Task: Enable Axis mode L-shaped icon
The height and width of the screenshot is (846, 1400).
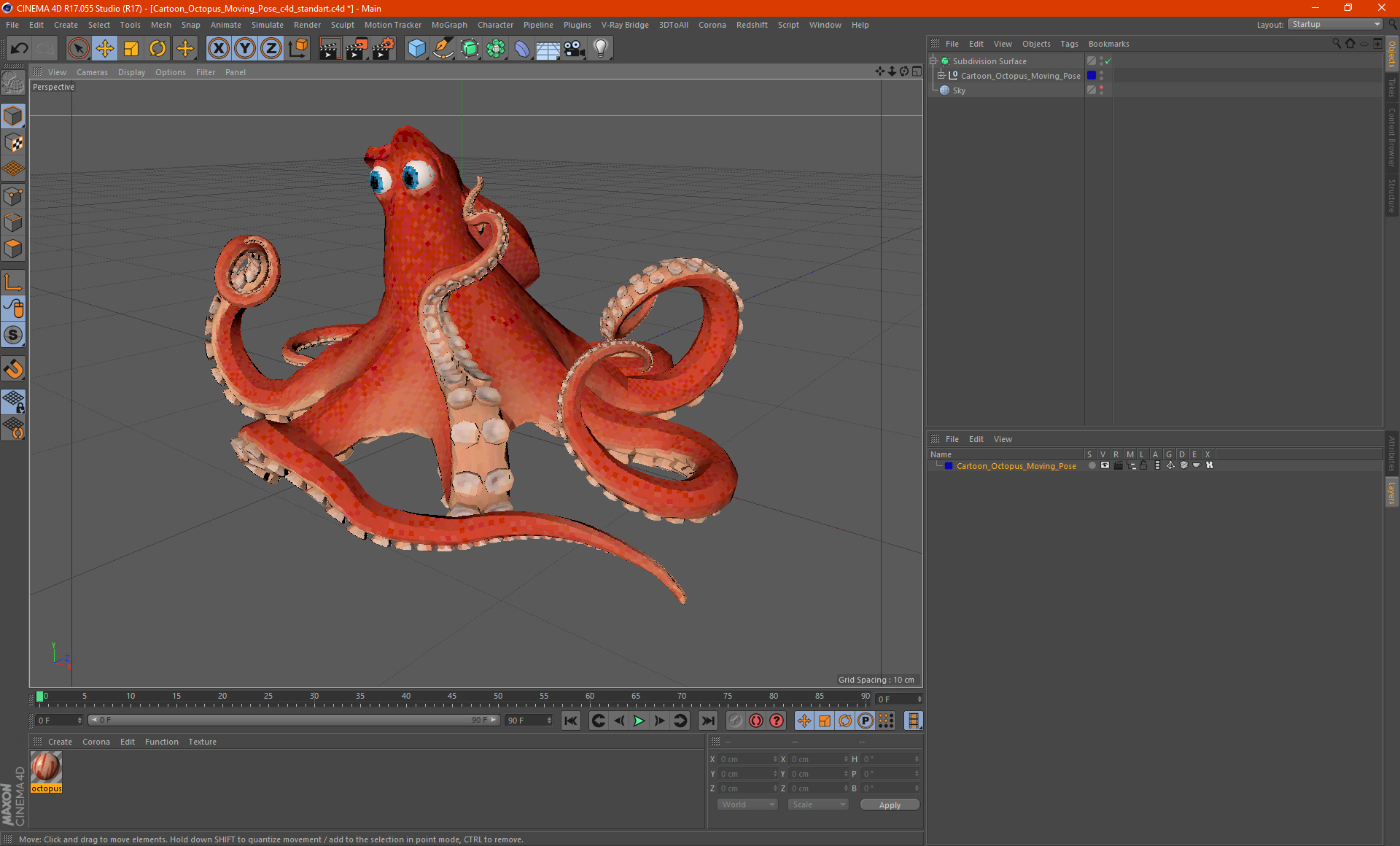Action: [14, 282]
